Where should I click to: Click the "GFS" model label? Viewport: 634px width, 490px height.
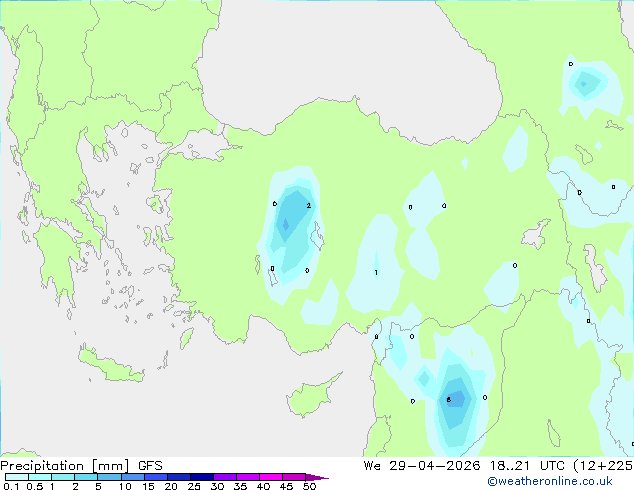150,466
